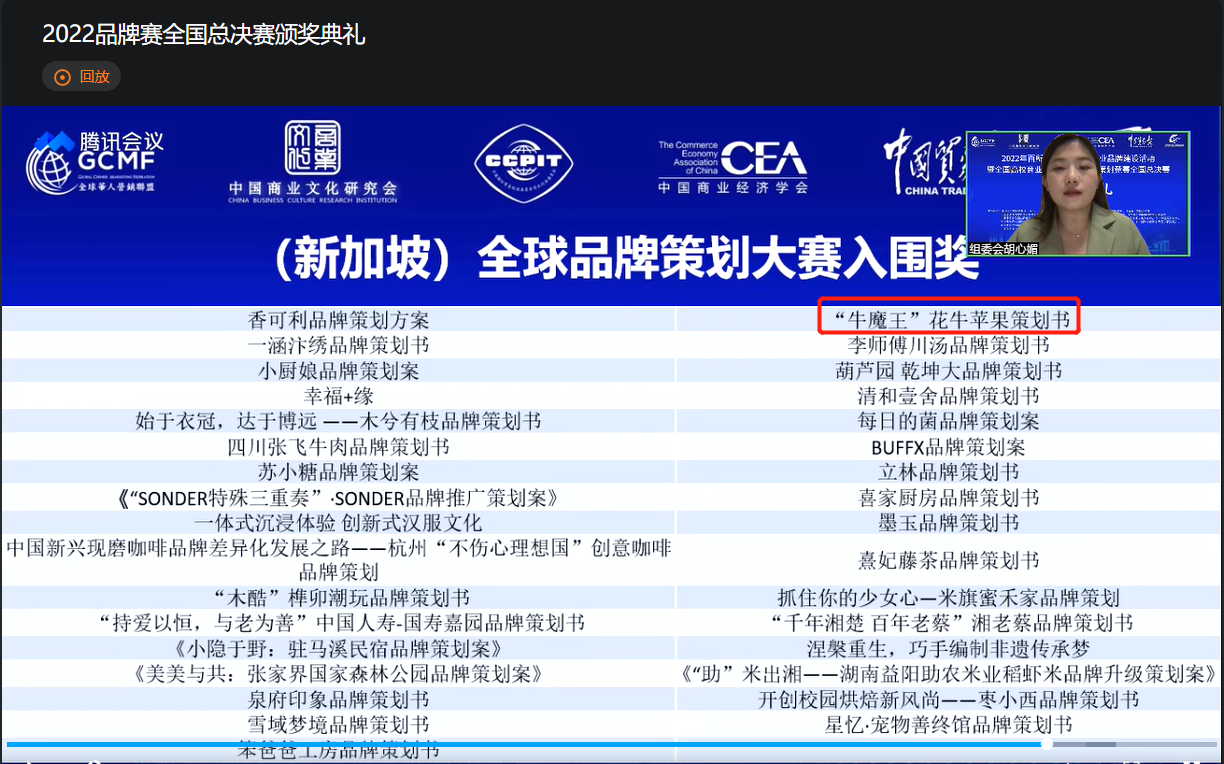Click the 回放 replay badge
The height and width of the screenshot is (764, 1224).
click(82, 77)
